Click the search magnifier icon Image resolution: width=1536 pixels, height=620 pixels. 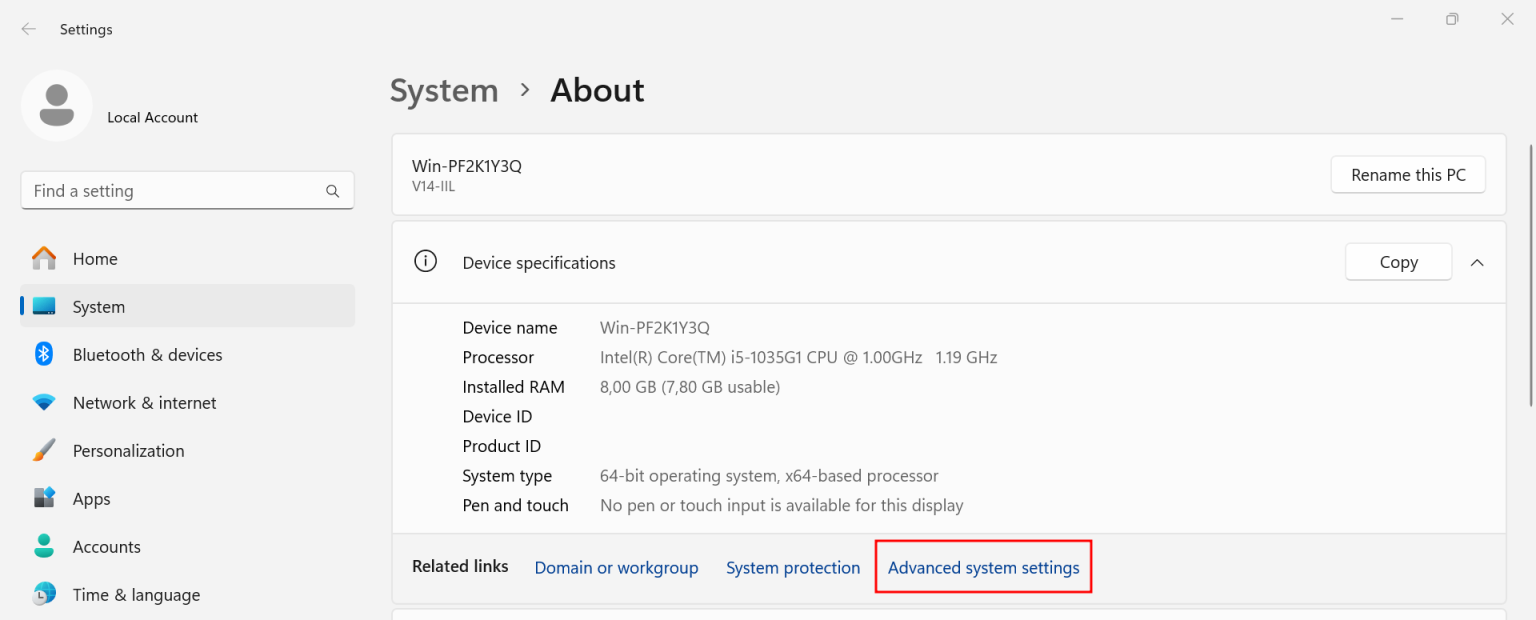click(x=332, y=191)
